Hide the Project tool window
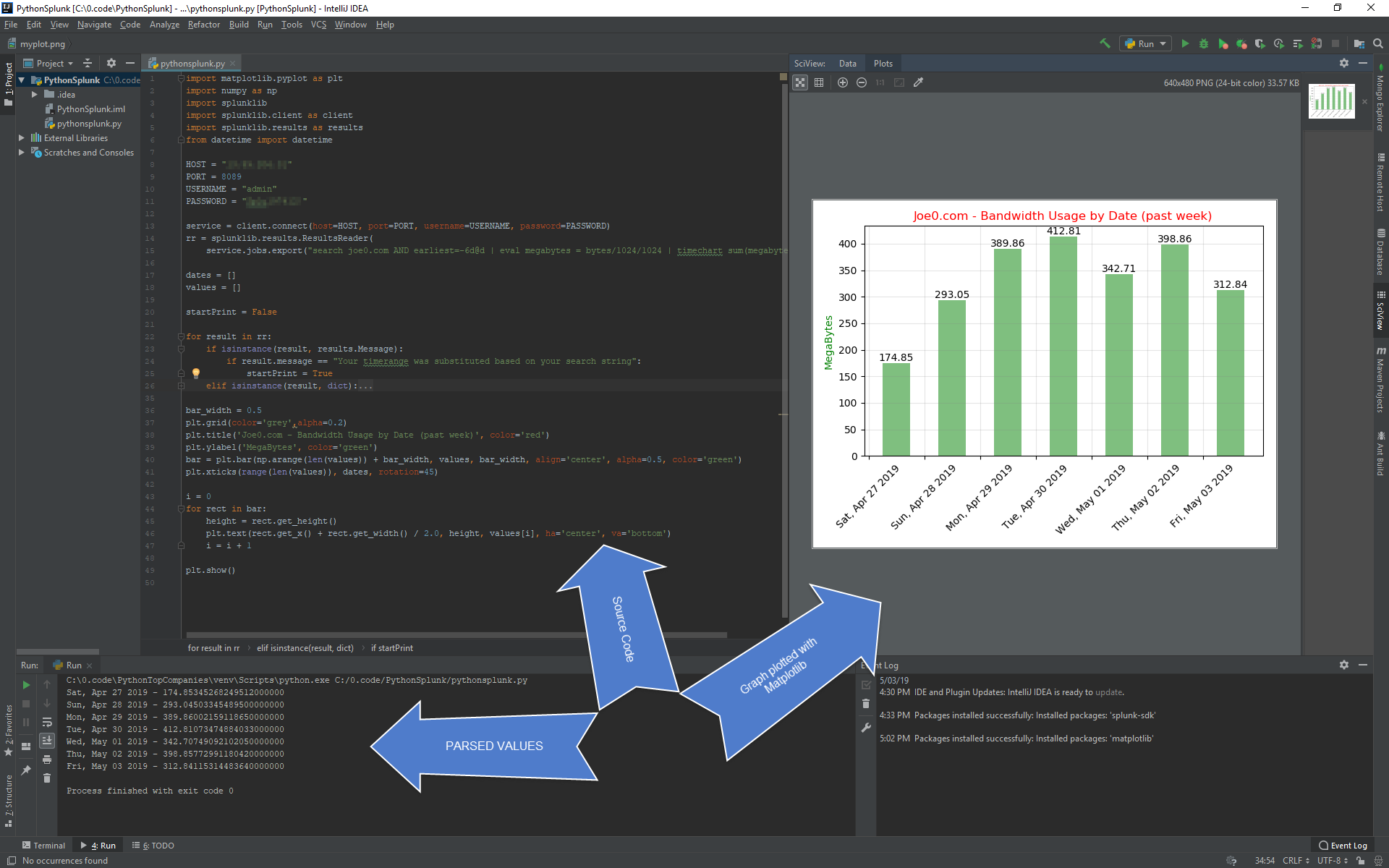The width and height of the screenshot is (1389, 868). click(x=130, y=63)
